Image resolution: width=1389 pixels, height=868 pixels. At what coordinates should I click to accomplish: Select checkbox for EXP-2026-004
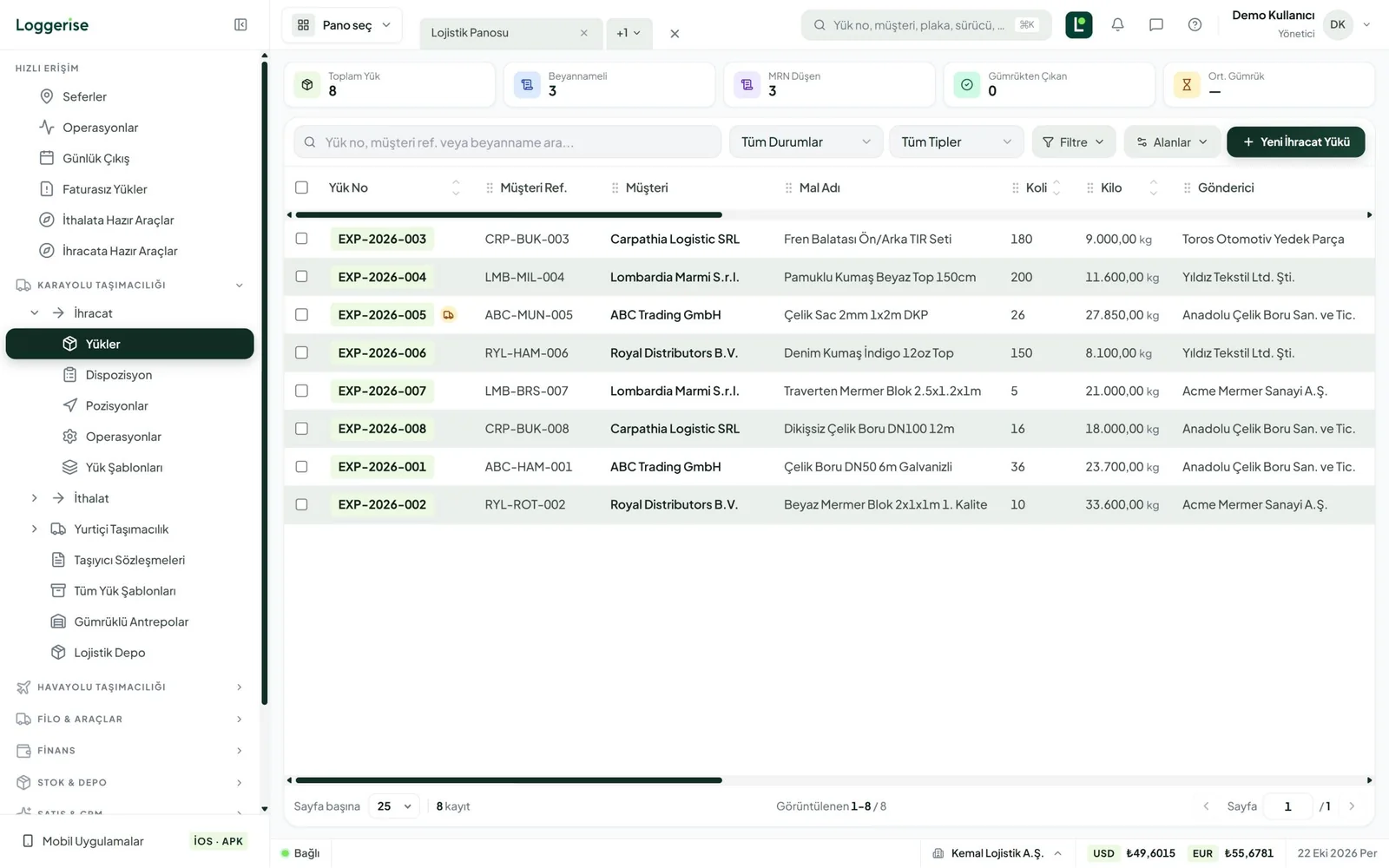coord(301,277)
